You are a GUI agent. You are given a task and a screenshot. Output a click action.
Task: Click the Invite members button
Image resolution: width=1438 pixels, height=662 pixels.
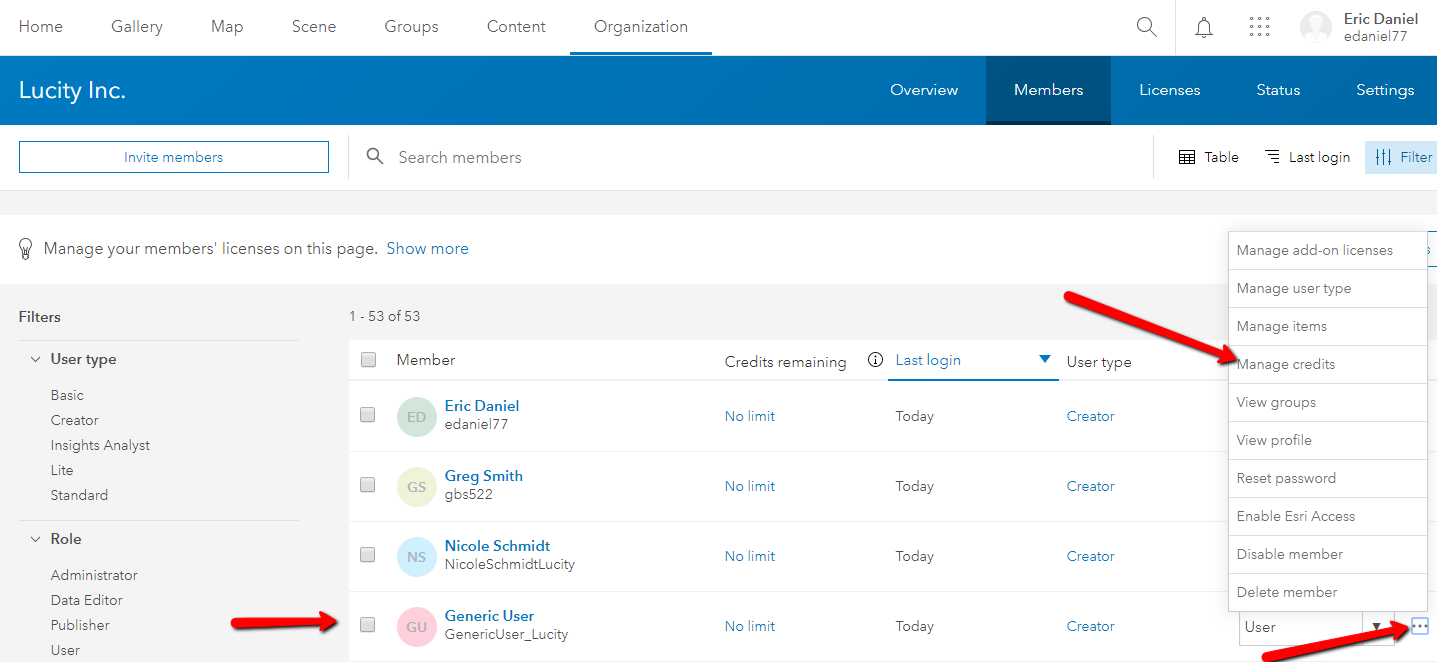[173, 157]
